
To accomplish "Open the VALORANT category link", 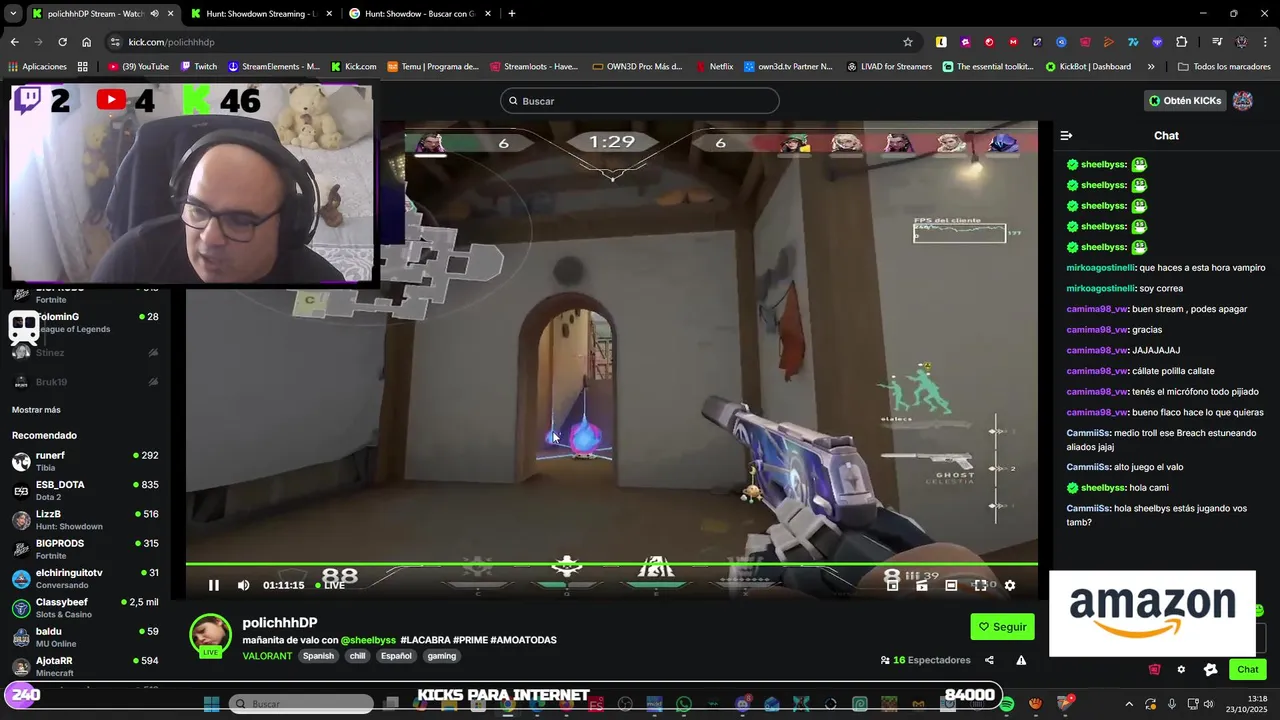I will point(267,656).
